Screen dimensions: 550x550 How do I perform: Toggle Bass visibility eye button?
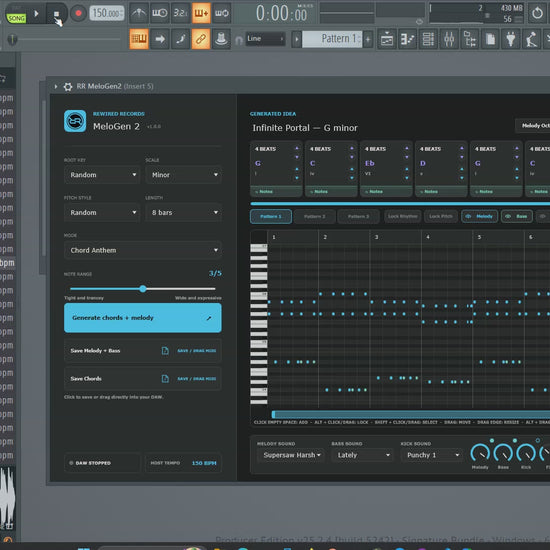pos(517,216)
